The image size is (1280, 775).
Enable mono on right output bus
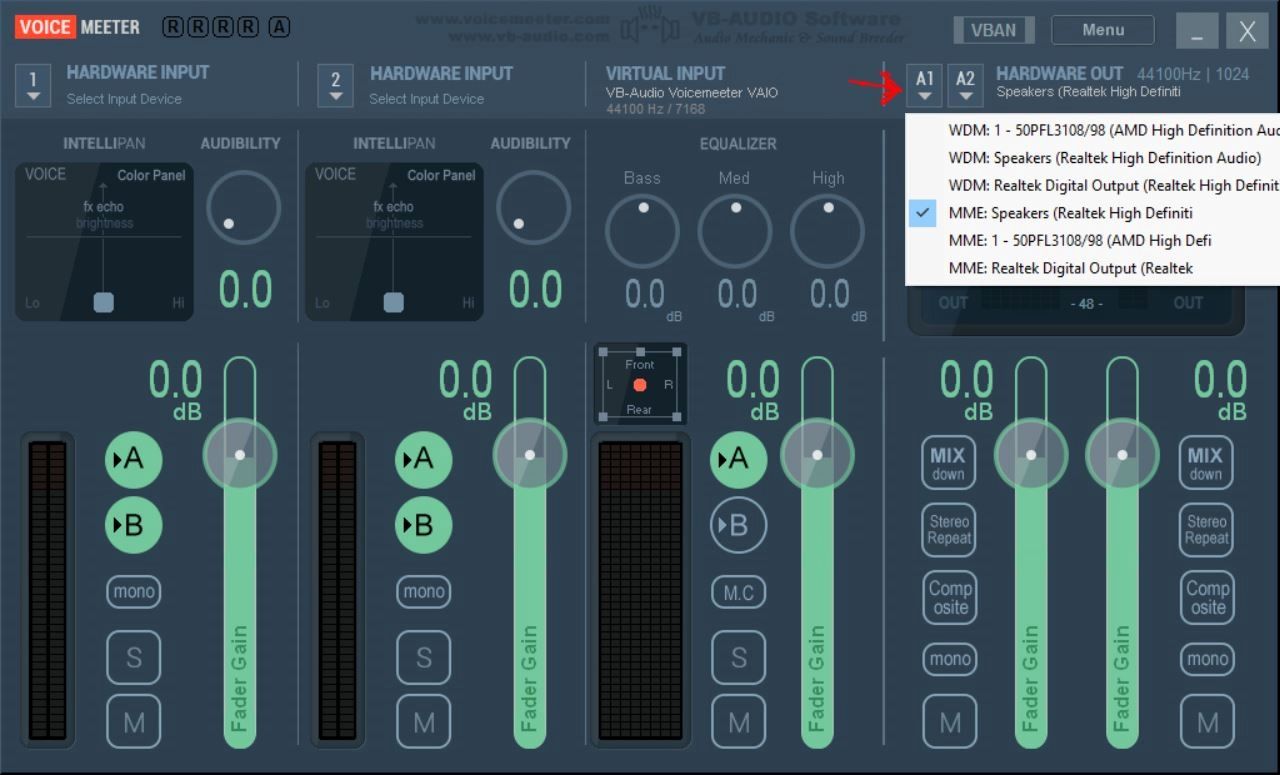(x=1206, y=659)
